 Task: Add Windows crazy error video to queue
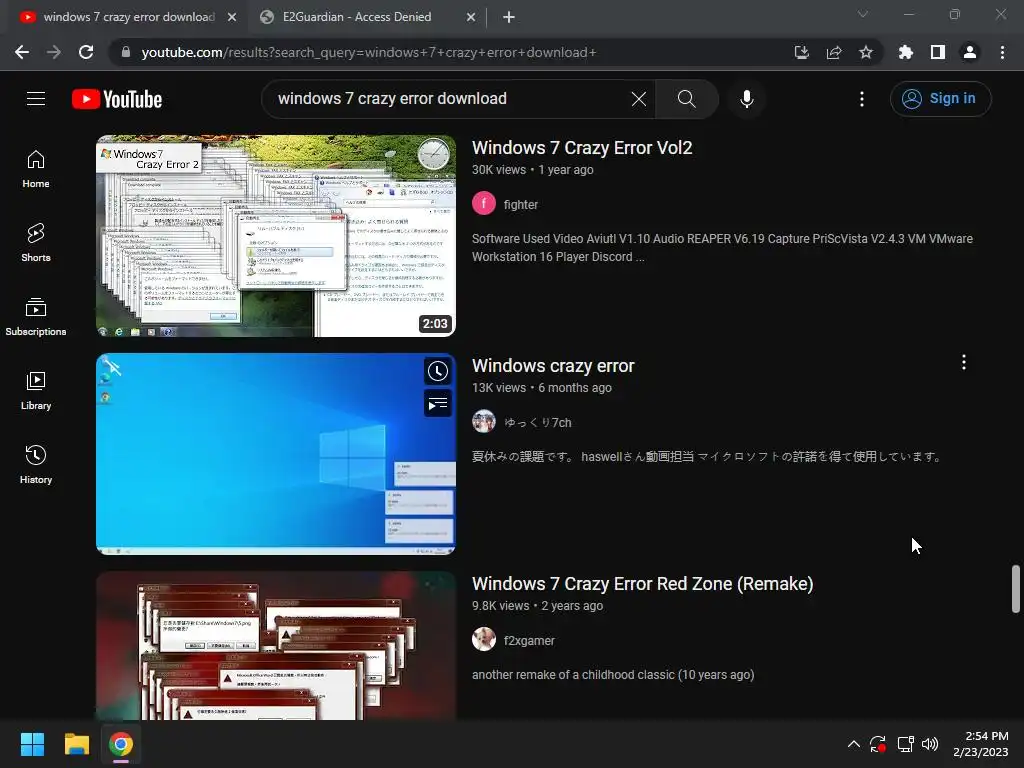[438, 404]
